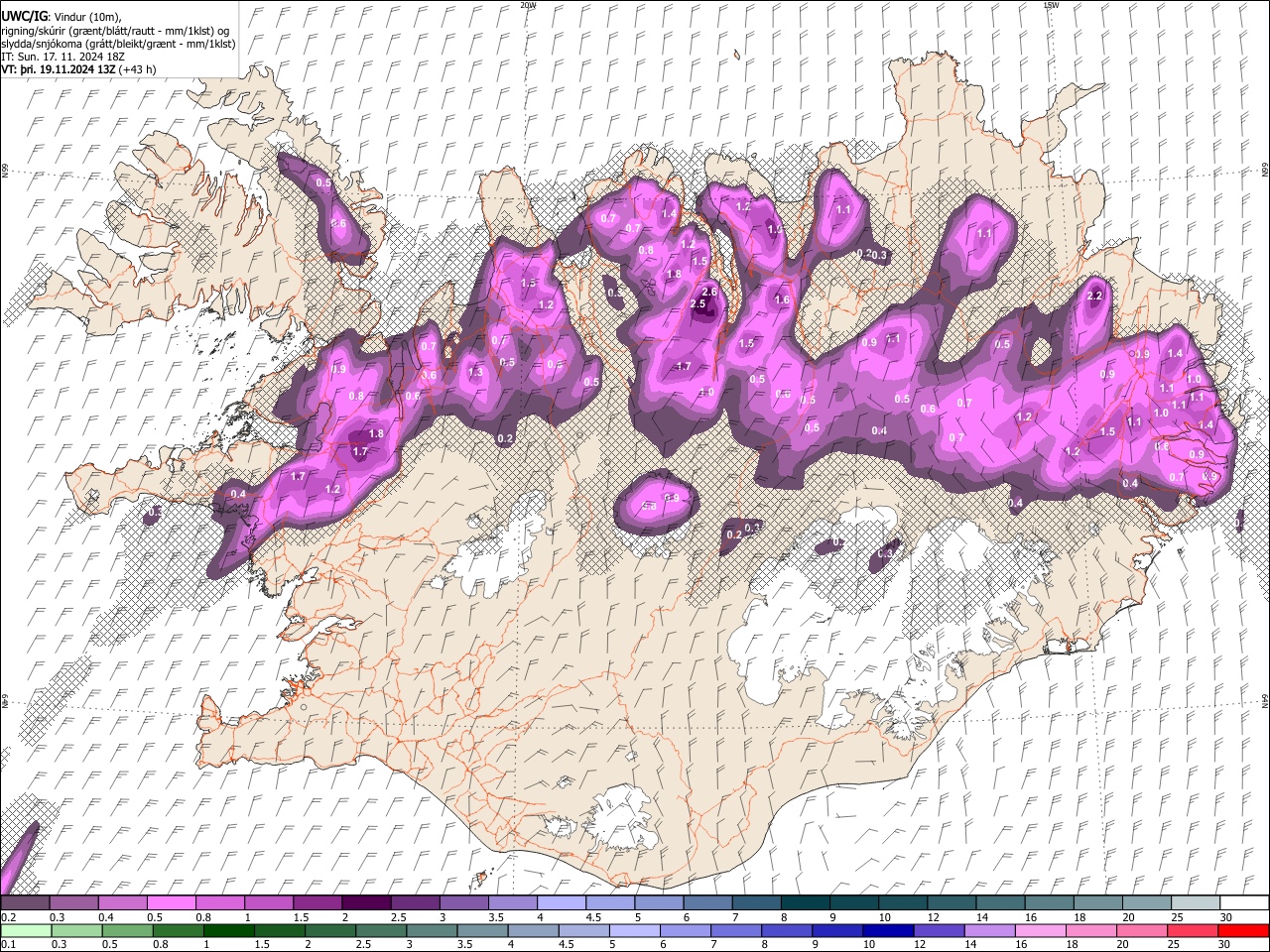This screenshot has width=1270, height=952.
Task: Click the rain legend swatch between 8 and 9
Action: point(785,931)
